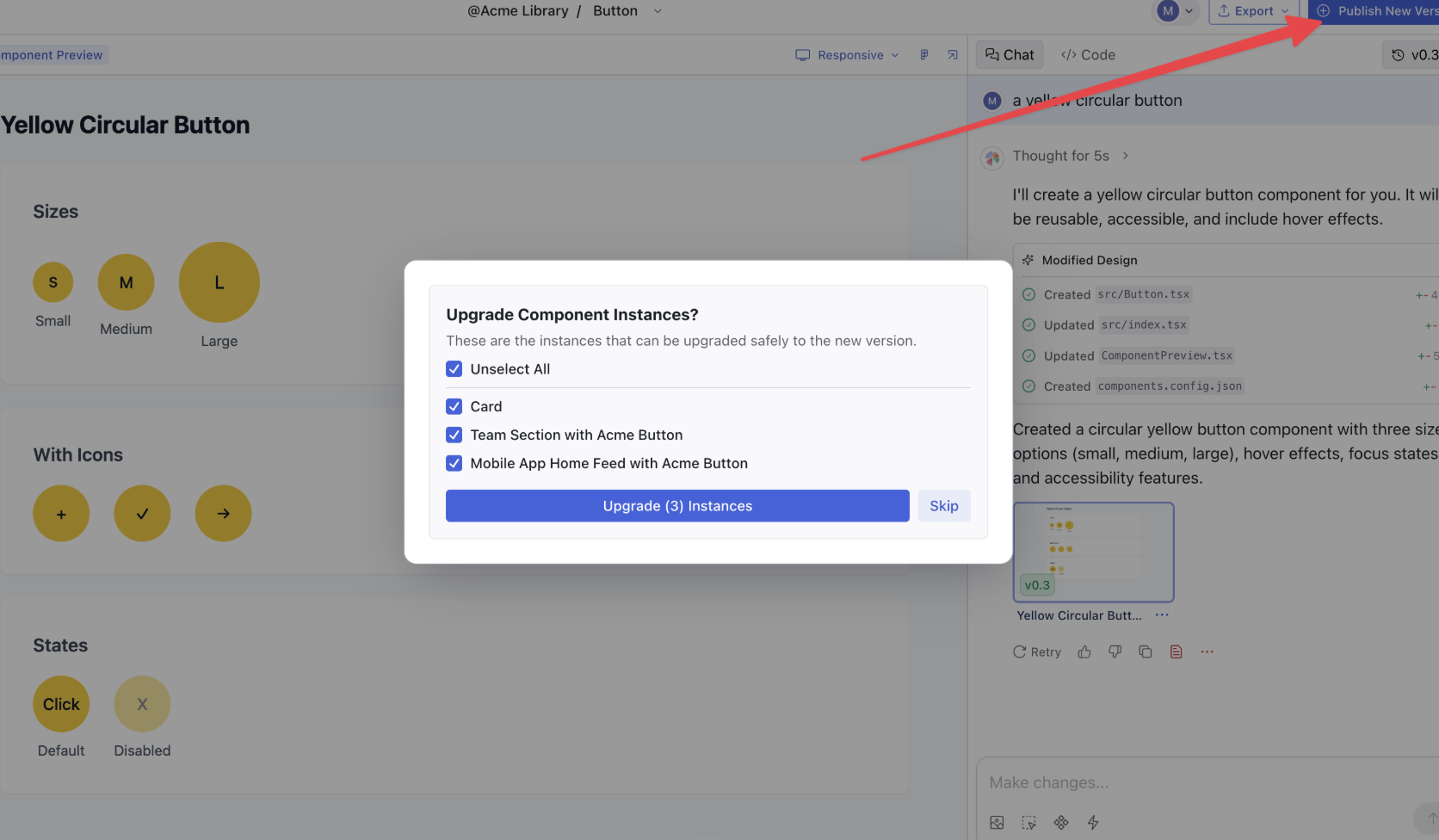The image size is (1439, 840).
Task: Click the open in new window icon
Action: [953, 55]
